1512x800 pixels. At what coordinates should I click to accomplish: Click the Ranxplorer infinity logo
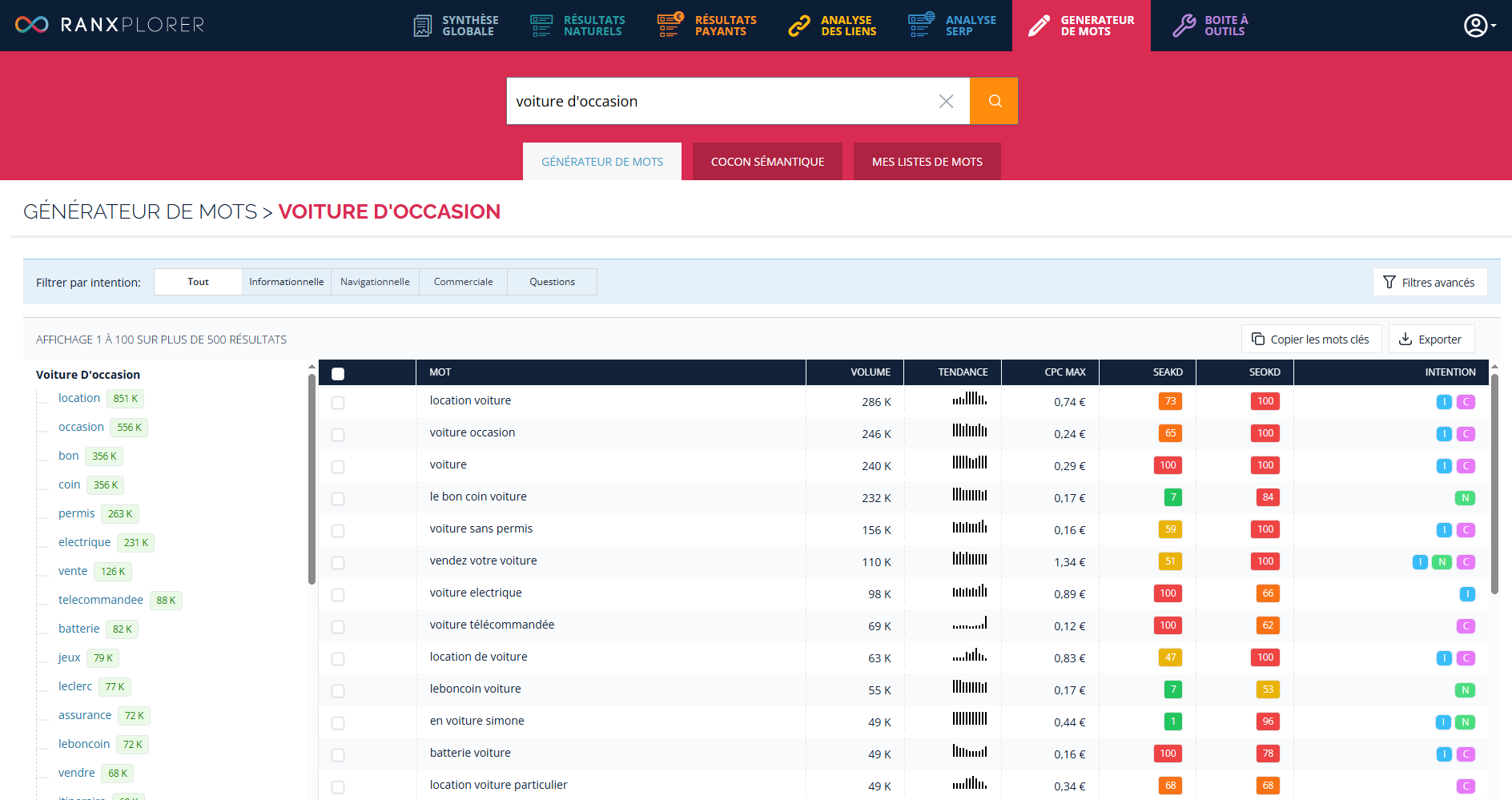pos(32,25)
